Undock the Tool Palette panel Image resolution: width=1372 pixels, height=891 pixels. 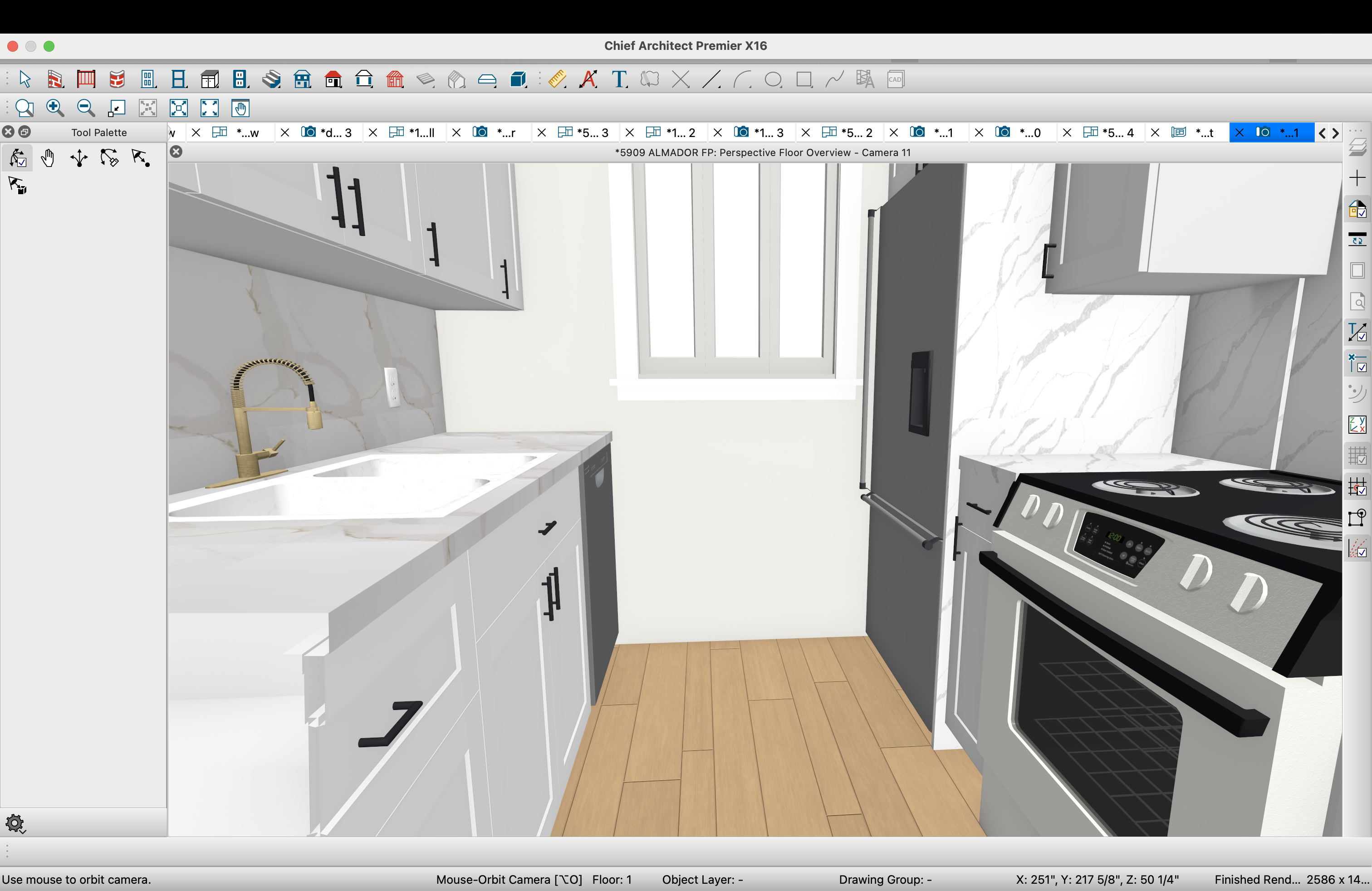click(x=25, y=132)
